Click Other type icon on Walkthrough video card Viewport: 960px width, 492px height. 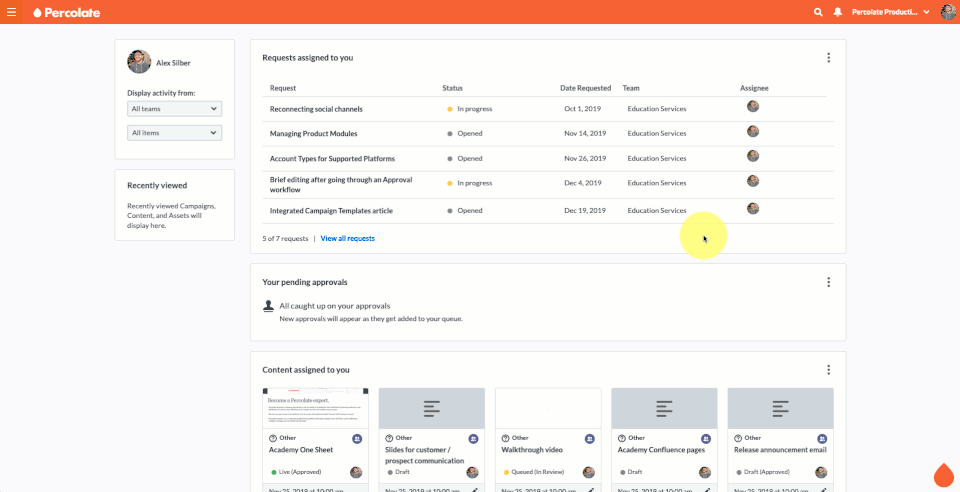point(505,438)
